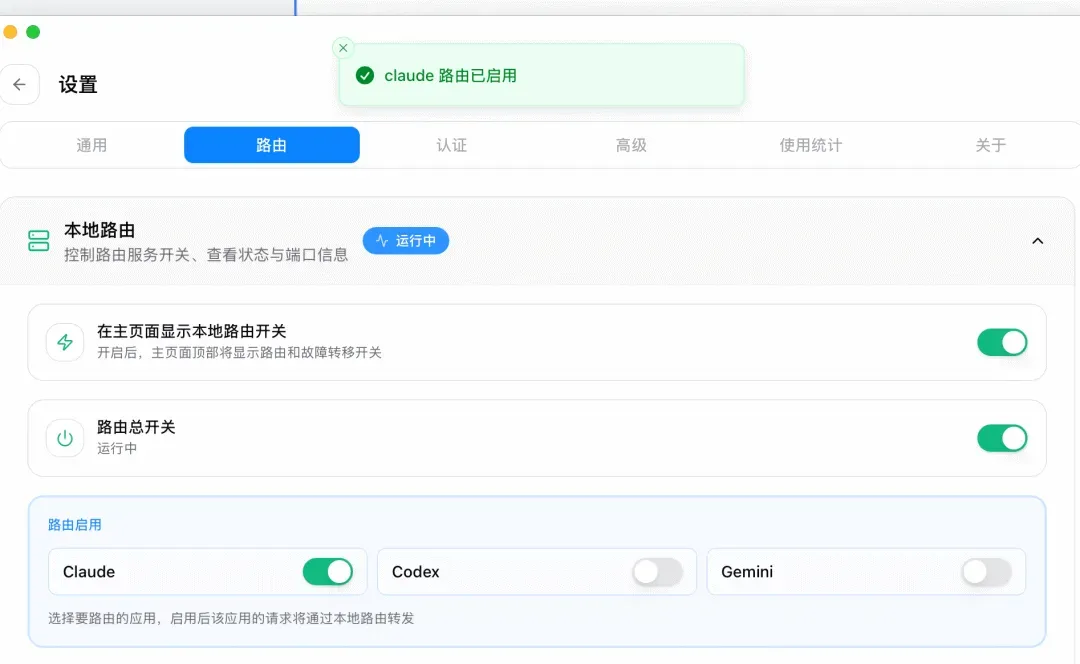Click the text 控制路由服务开关、查看状态与端口信息
Screen dimensions: 1080x664
coord(206,255)
